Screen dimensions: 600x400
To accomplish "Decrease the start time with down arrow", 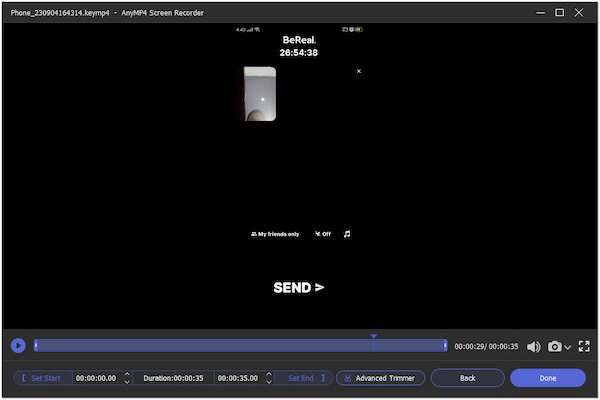I will pyautogui.click(x=127, y=382).
